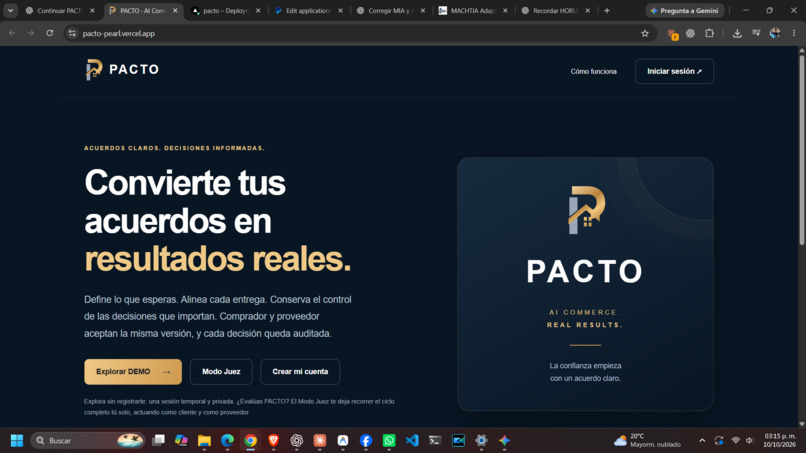Open ChatGPT from the taskbar
806x453 pixels.
click(x=297, y=441)
